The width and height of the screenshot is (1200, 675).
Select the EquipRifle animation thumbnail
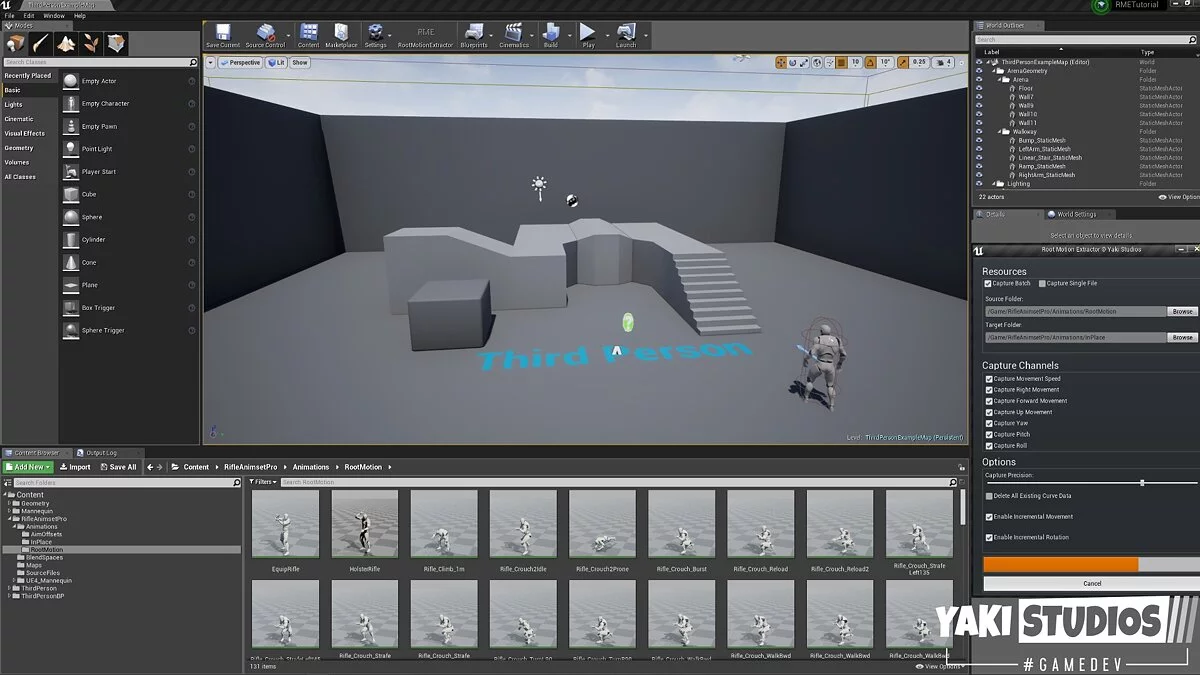tap(284, 525)
